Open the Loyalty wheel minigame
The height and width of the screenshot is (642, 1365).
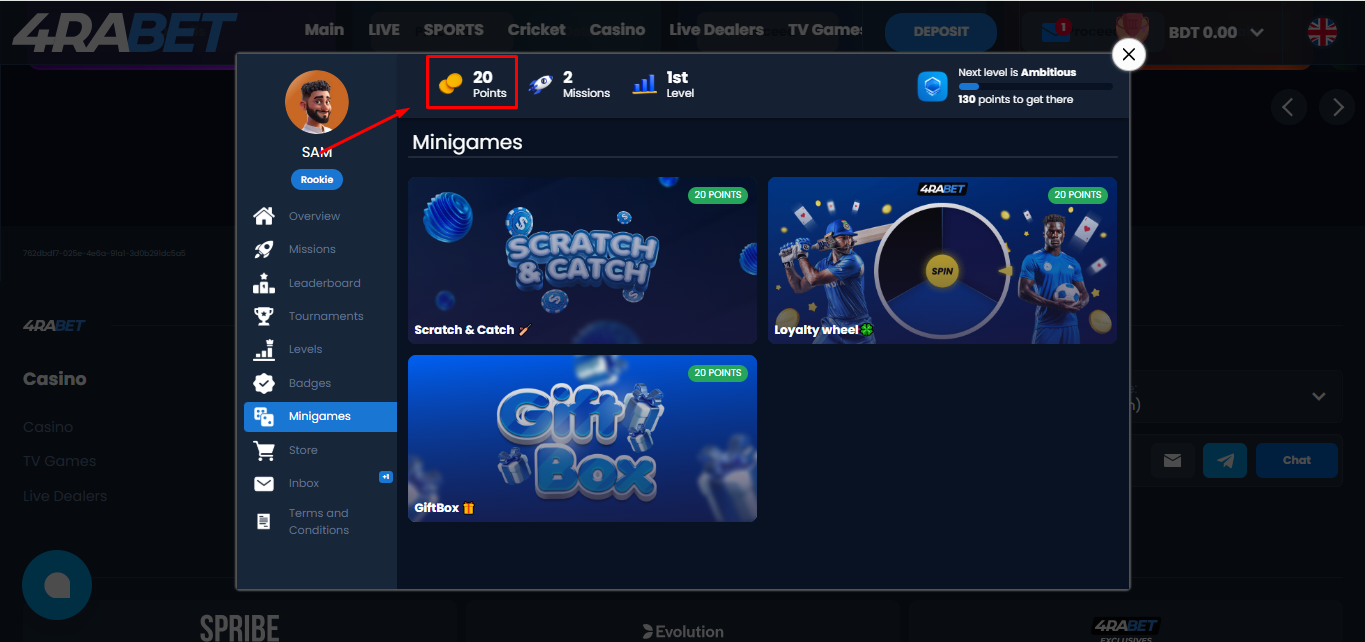pos(942,260)
